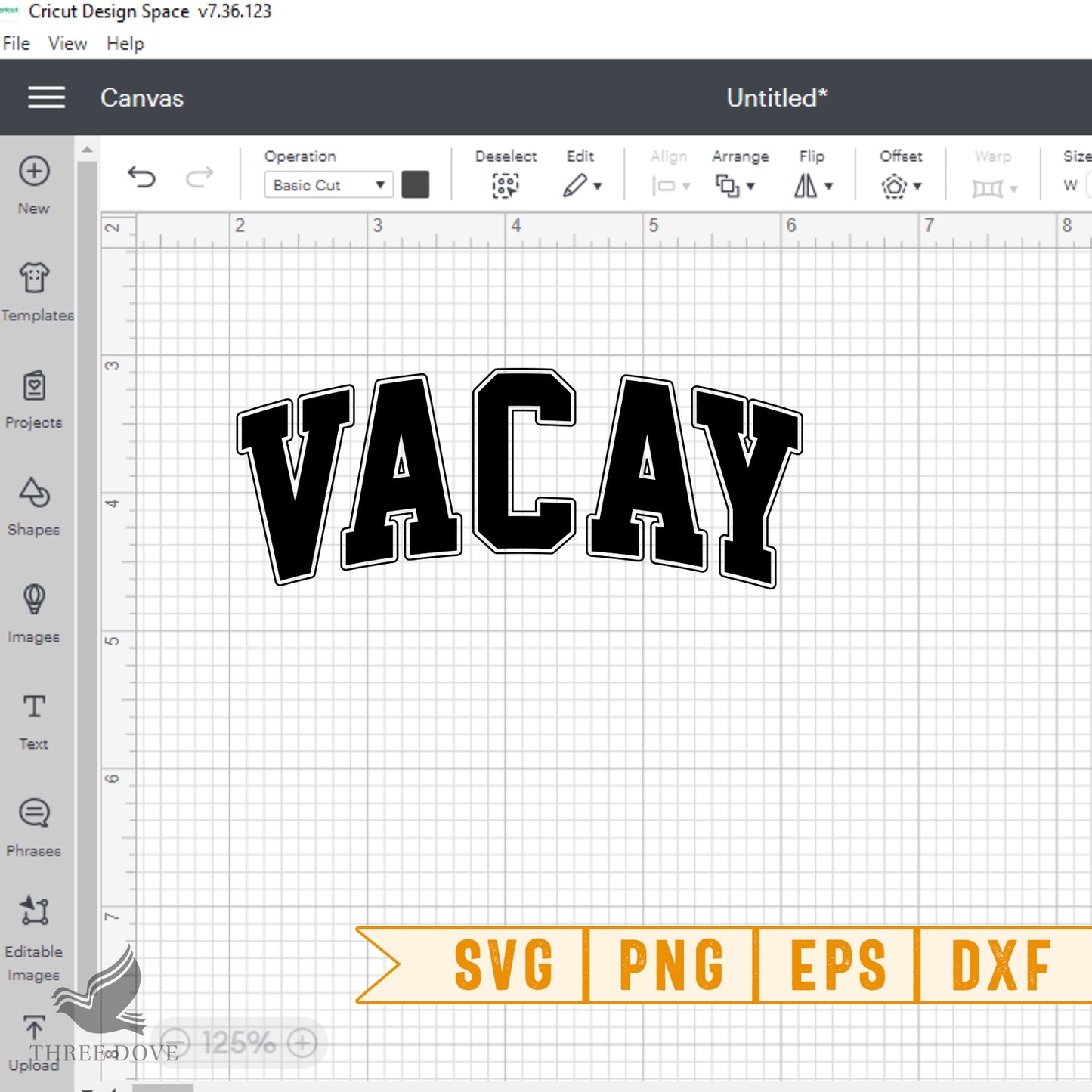The image size is (1092, 1092).
Task: Click the Warp icon
Action: [x=987, y=187]
